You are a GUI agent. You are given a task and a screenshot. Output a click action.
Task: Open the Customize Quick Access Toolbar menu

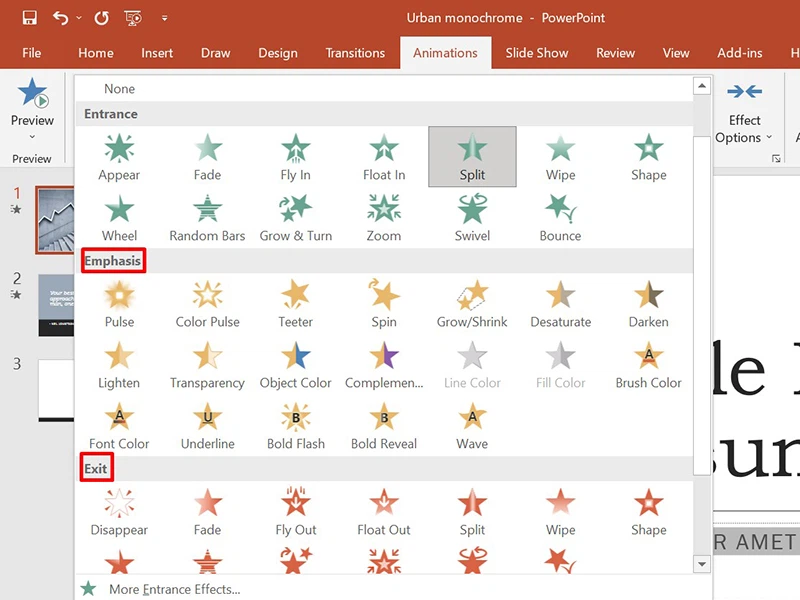pos(165,17)
